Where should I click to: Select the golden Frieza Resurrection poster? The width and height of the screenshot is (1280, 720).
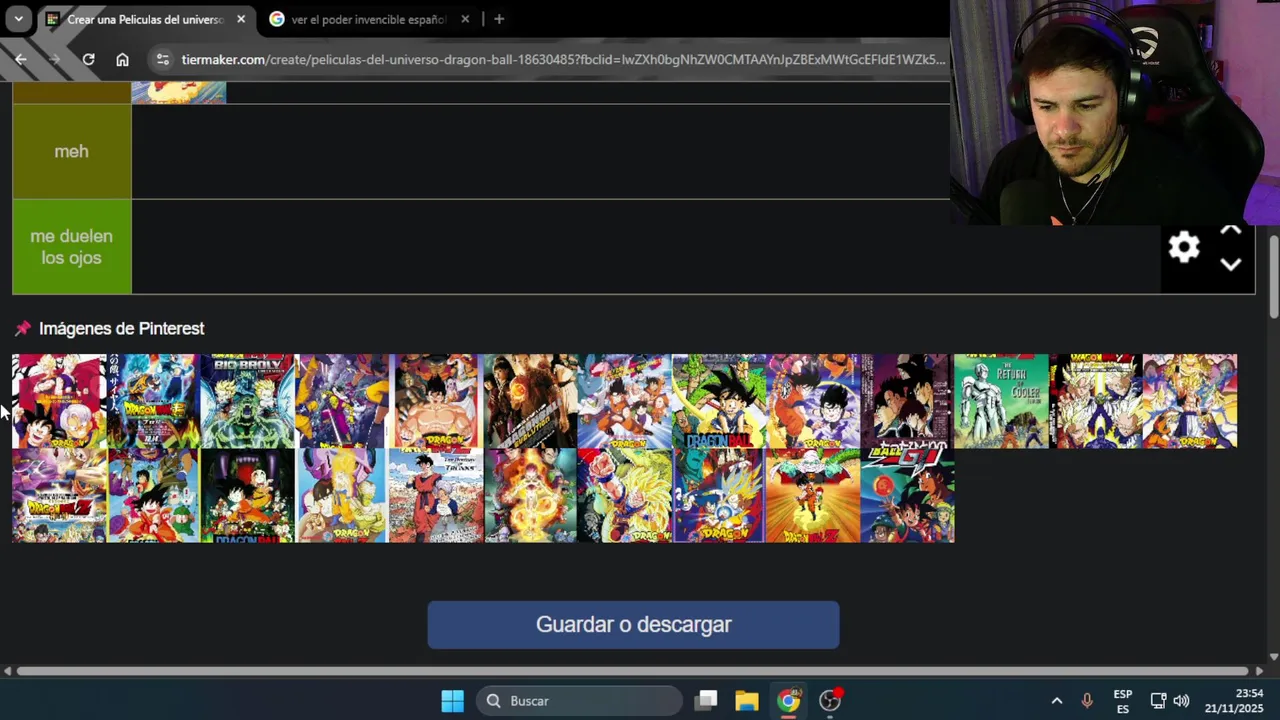[530, 495]
